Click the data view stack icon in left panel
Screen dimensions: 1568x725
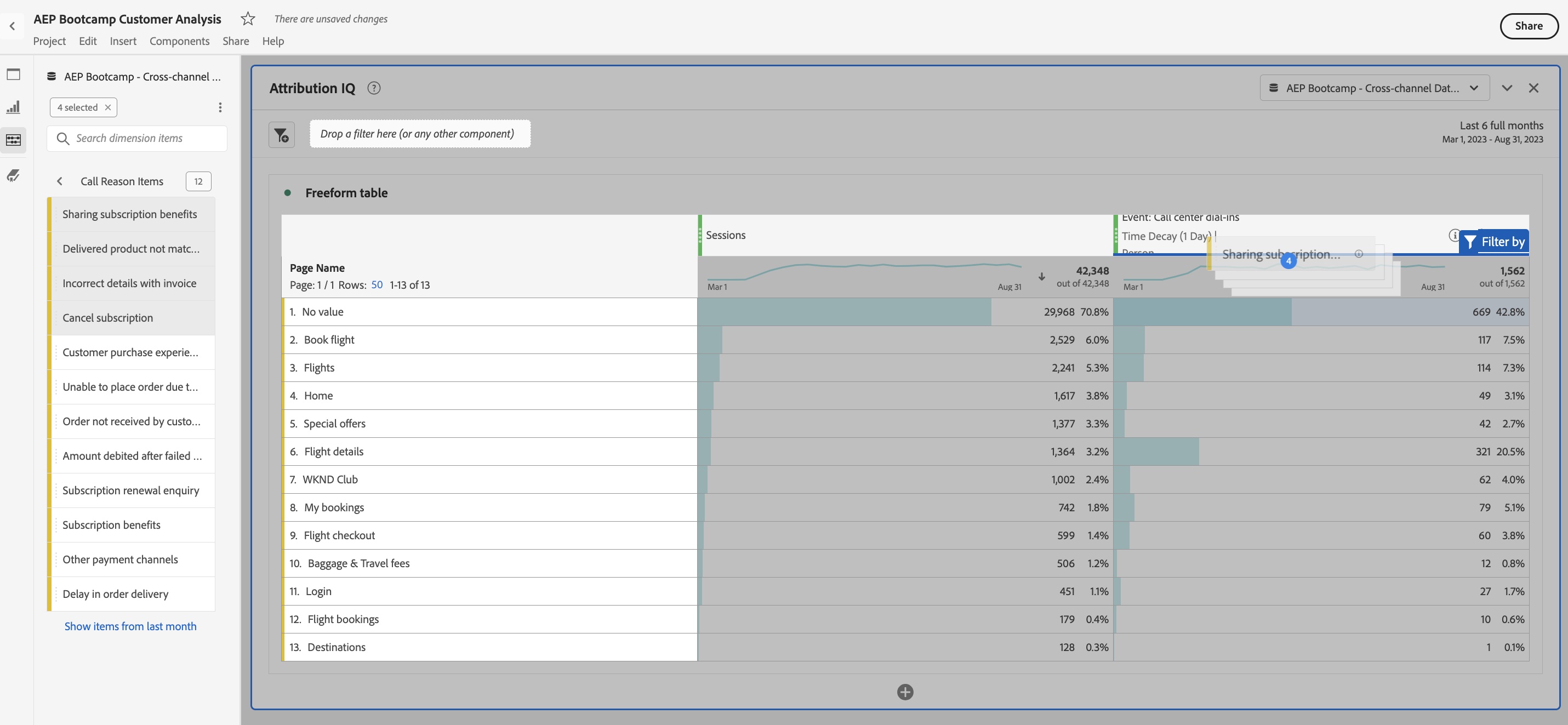(x=52, y=77)
